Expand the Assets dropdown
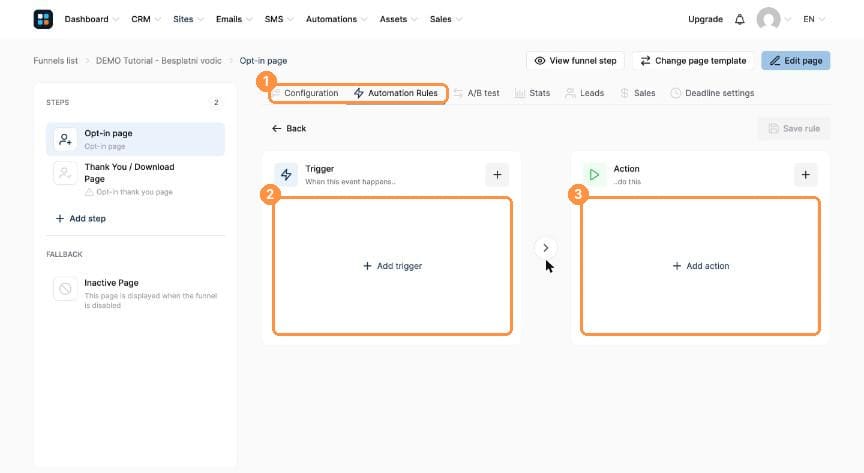Image resolution: width=864 pixels, height=473 pixels. (398, 19)
